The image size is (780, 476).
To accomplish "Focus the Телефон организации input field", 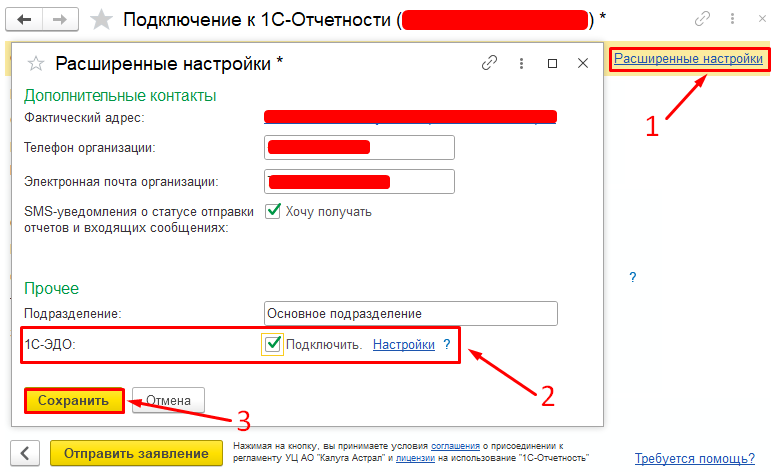I will pos(359,147).
